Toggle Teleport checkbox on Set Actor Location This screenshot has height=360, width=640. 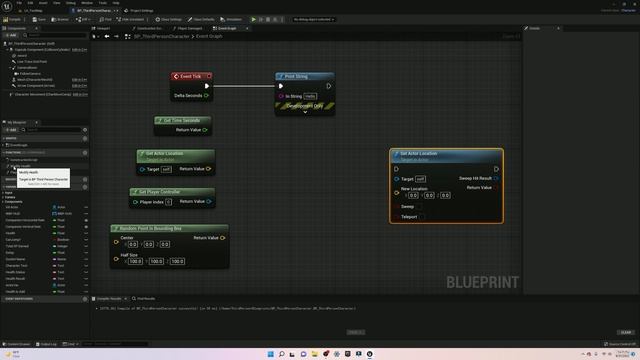(x=422, y=217)
